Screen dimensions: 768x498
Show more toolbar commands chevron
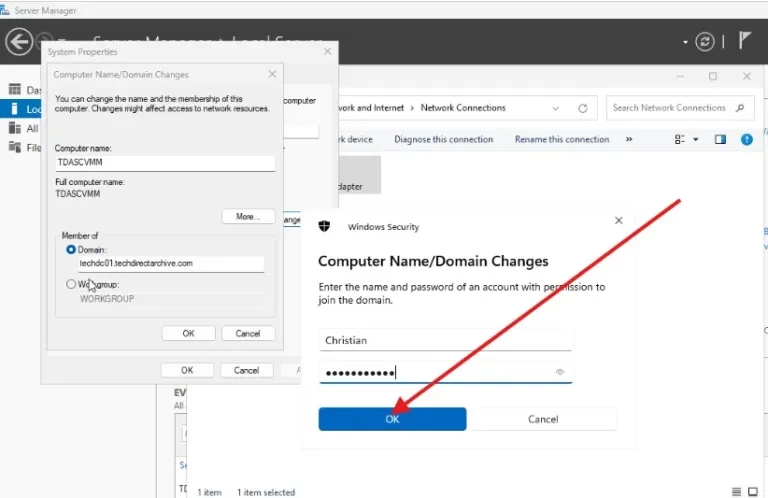[629, 140]
